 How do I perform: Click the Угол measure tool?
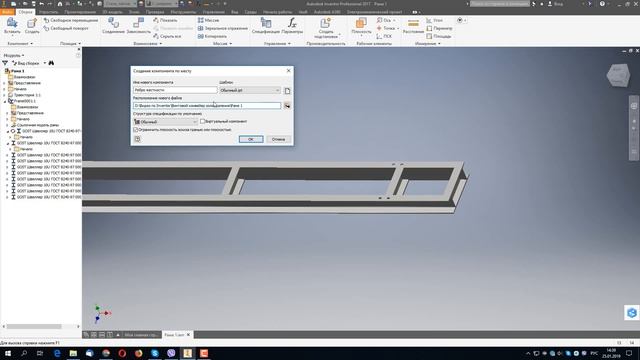pos(434,20)
